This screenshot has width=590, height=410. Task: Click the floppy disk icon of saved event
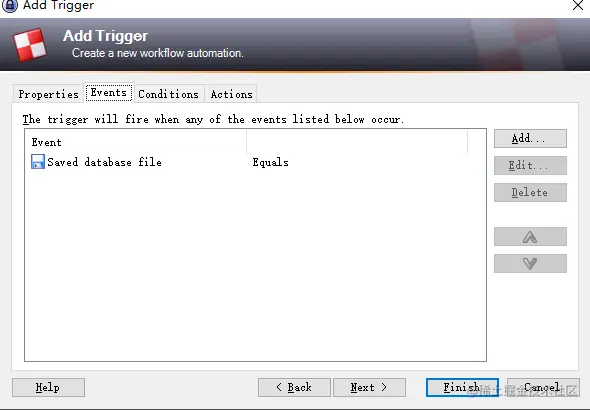pos(38,162)
